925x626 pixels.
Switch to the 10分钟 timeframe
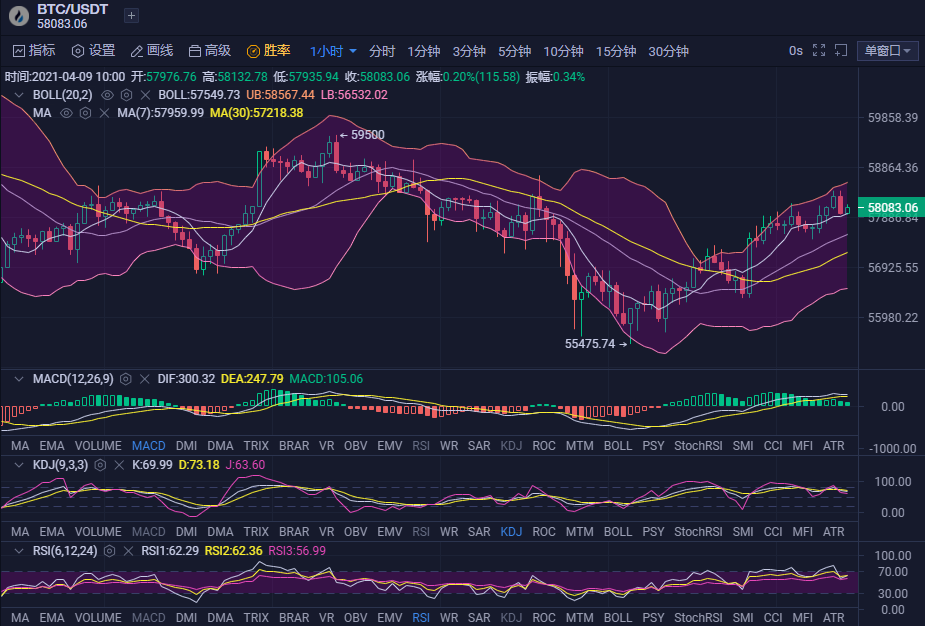563,51
